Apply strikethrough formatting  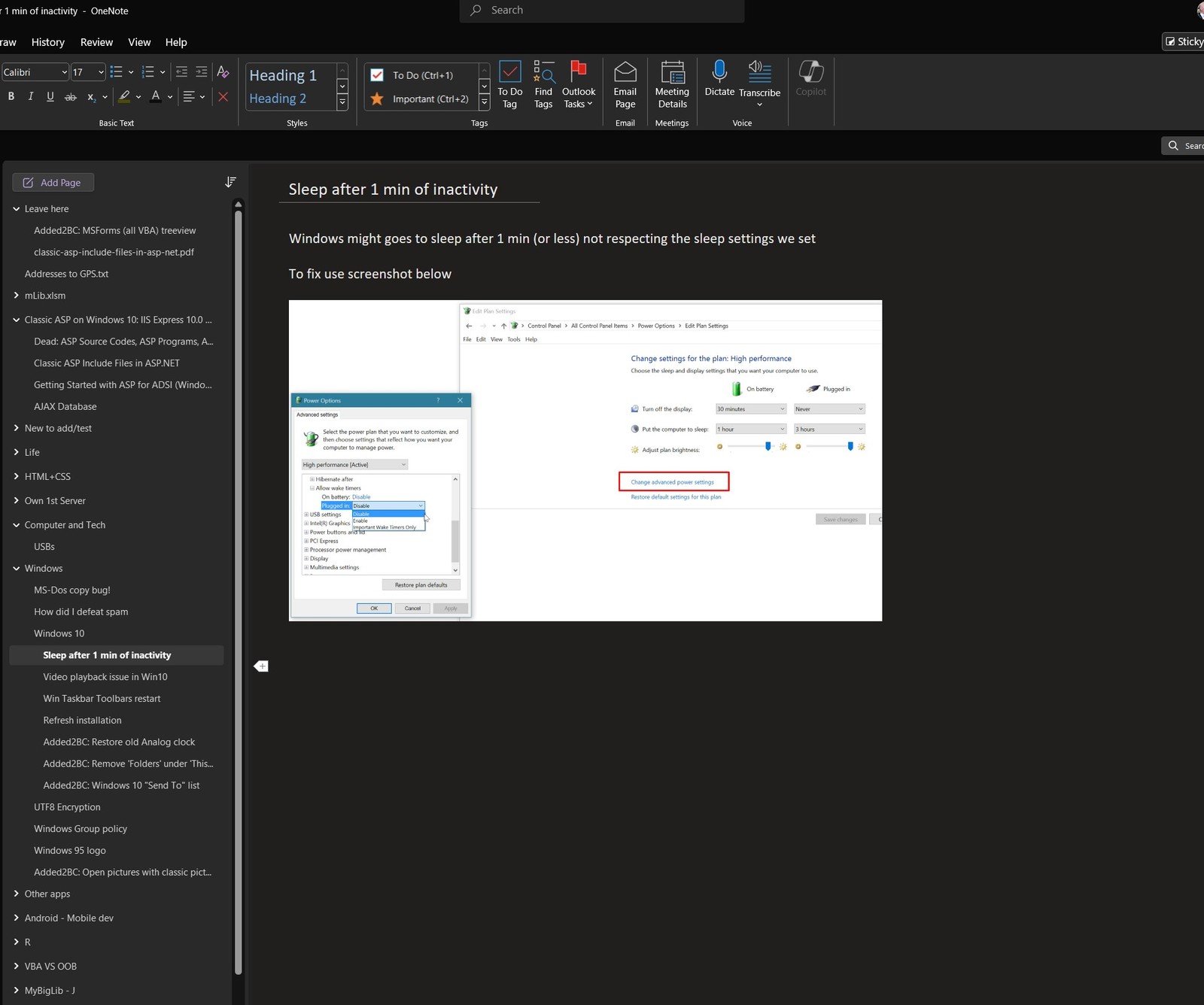click(x=71, y=96)
